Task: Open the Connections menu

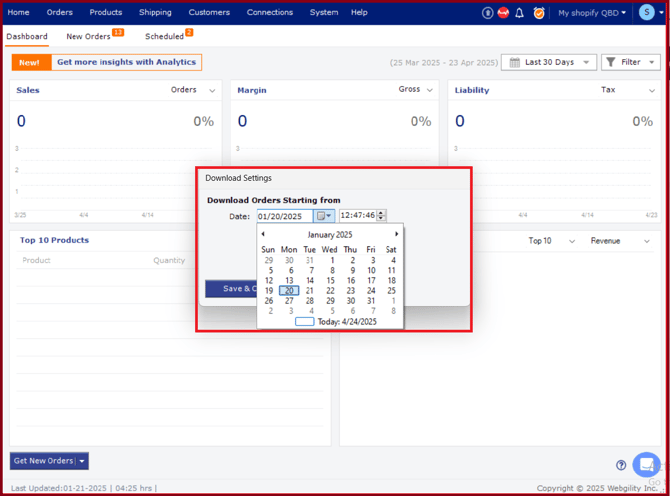Action: [270, 12]
